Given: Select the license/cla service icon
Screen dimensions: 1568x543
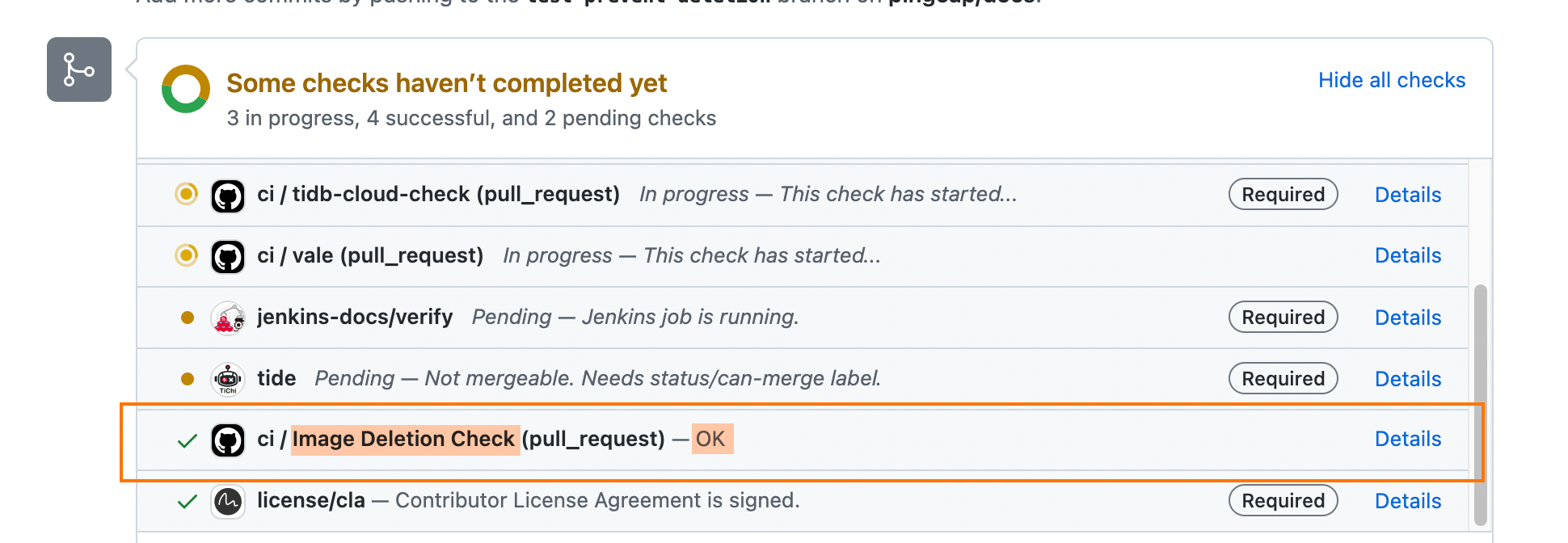Looking at the screenshot, I should (x=228, y=501).
